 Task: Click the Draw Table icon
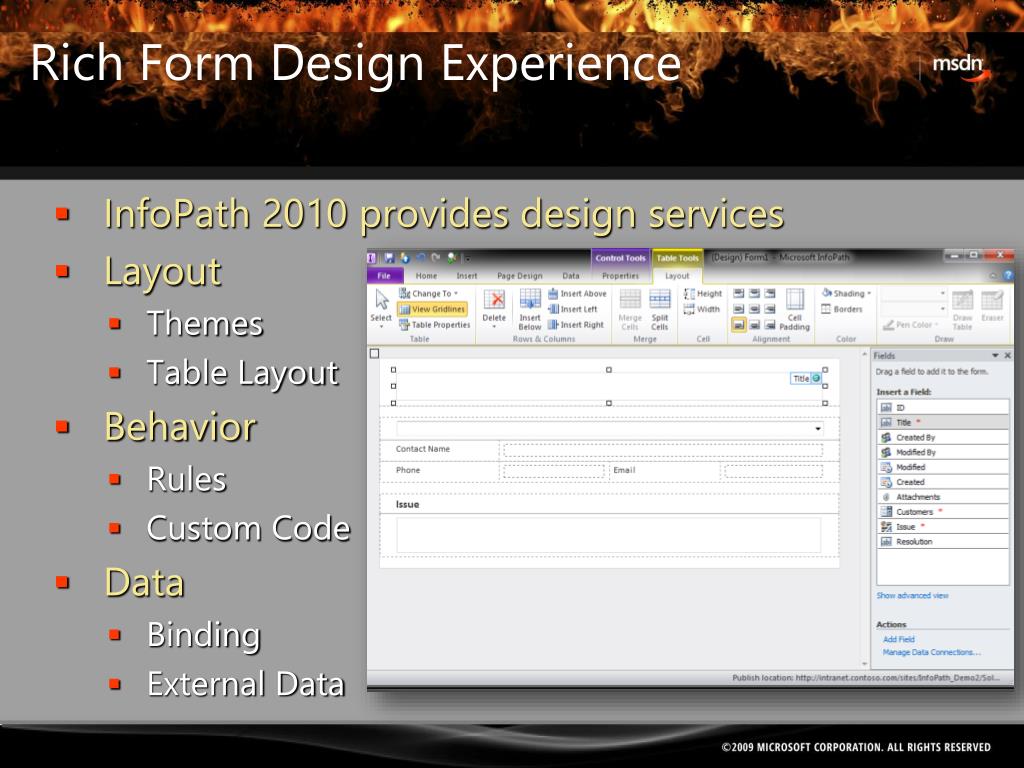(963, 301)
